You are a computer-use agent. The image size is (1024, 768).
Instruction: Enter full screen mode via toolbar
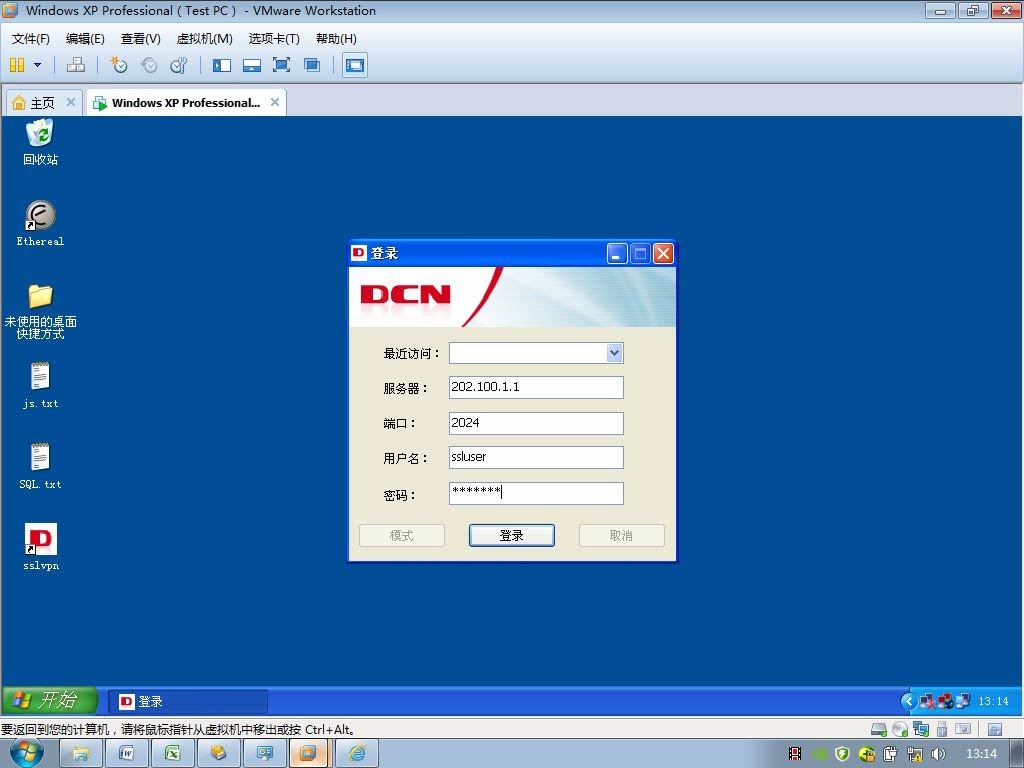[x=281, y=65]
